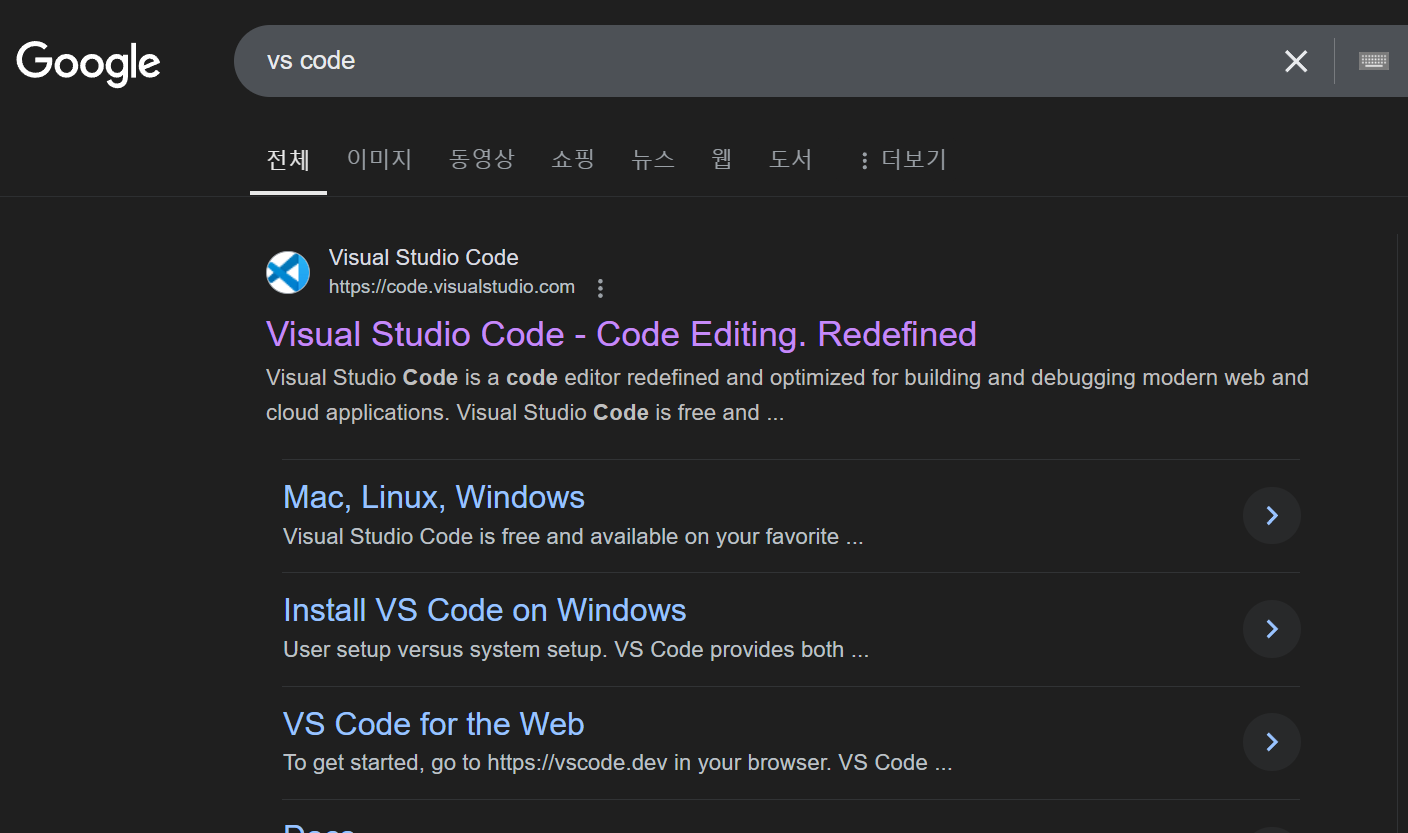The width and height of the screenshot is (1408, 833).
Task: Open the 도서 tab
Action: [x=790, y=159]
